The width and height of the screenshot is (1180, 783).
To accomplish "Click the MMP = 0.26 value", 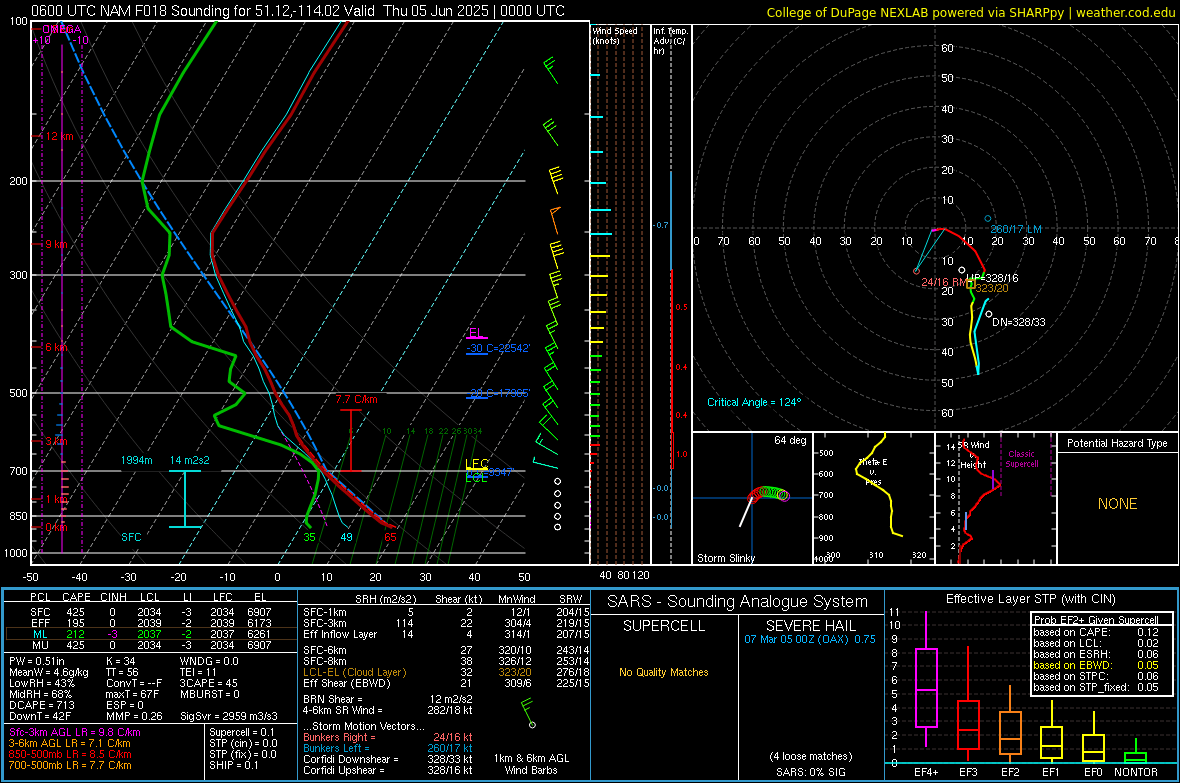I will pos(134,716).
